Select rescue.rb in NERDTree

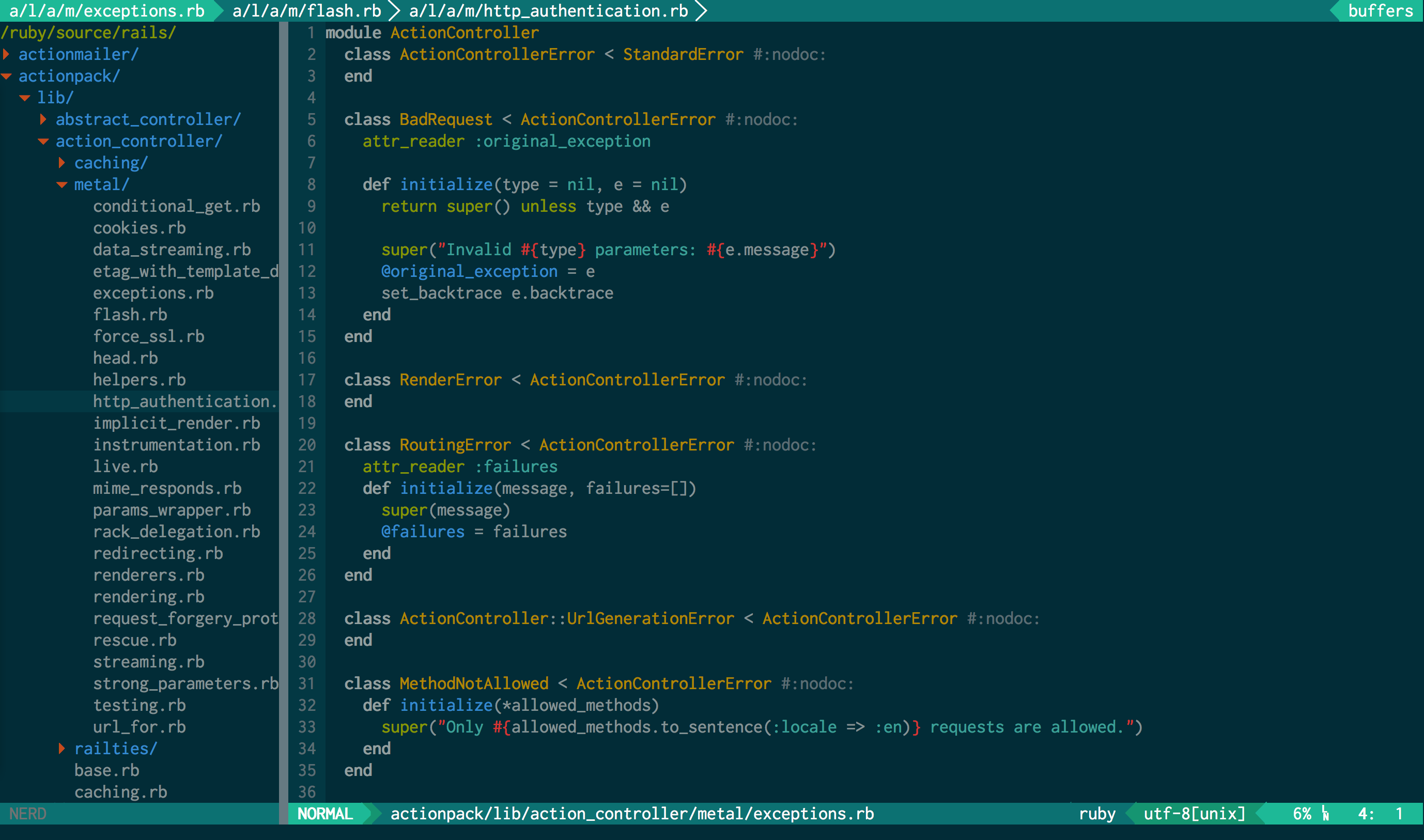point(135,640)
